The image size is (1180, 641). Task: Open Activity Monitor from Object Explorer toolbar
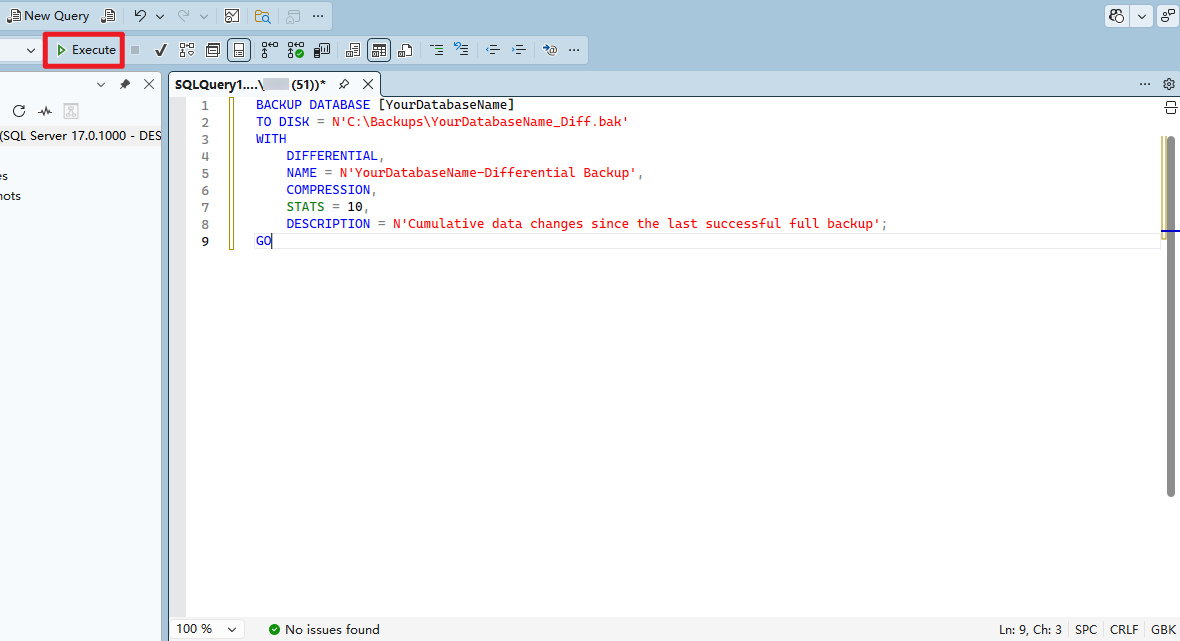coord(45,111)
